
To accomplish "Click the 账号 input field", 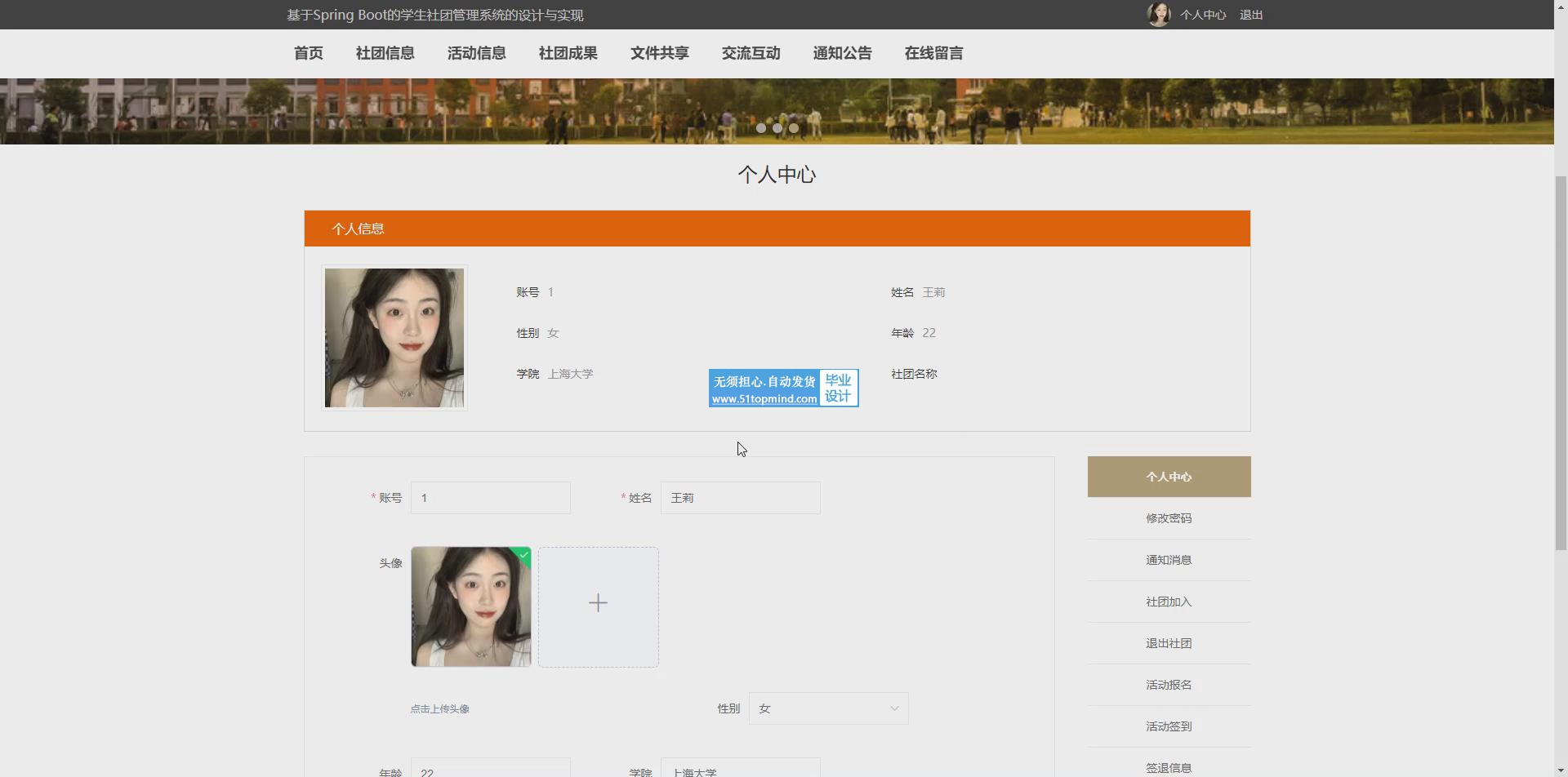I will coord(490,498).
